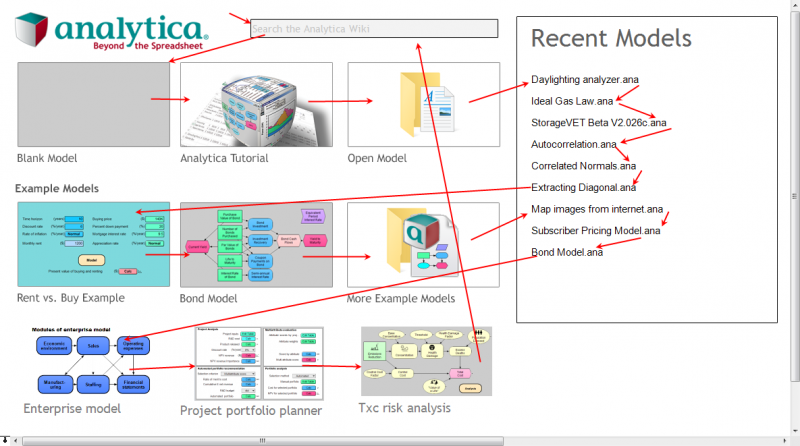
Task: Focus the Search the Analytica Wiki field
Action: [x=374, y=29]
